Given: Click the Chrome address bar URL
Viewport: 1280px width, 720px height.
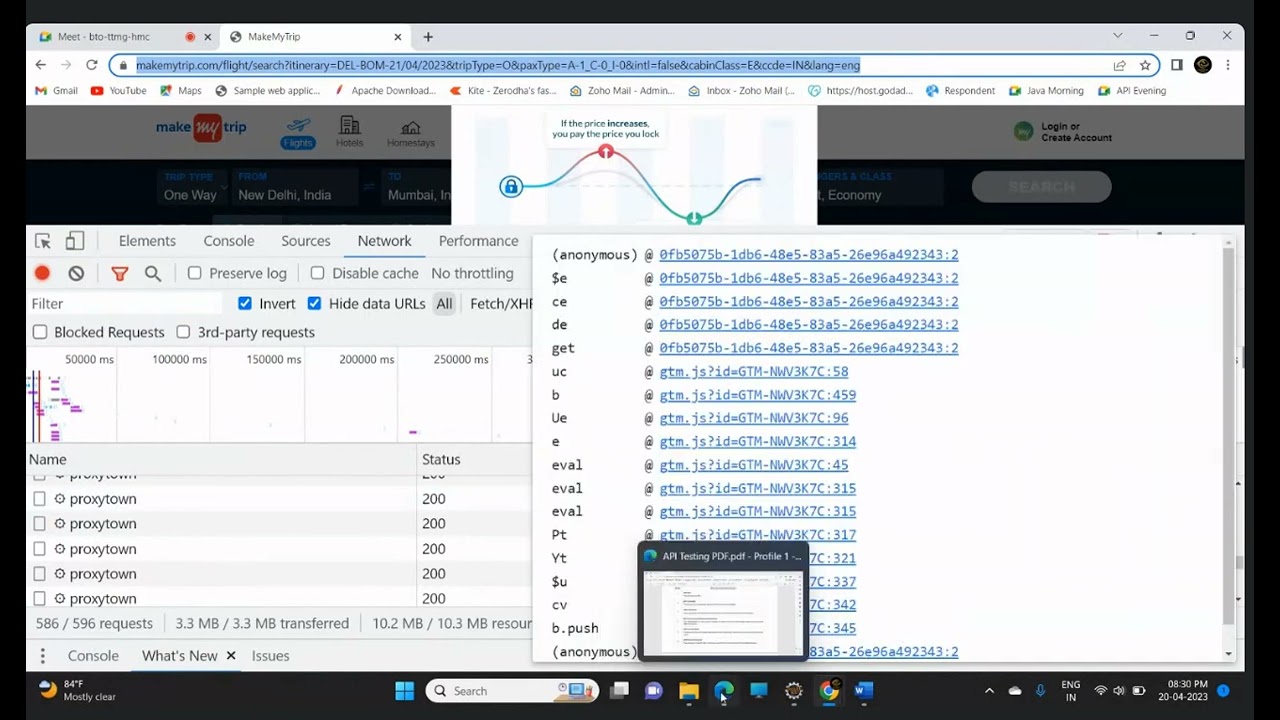Looking at the screenshot, I should tap(498, 65).
